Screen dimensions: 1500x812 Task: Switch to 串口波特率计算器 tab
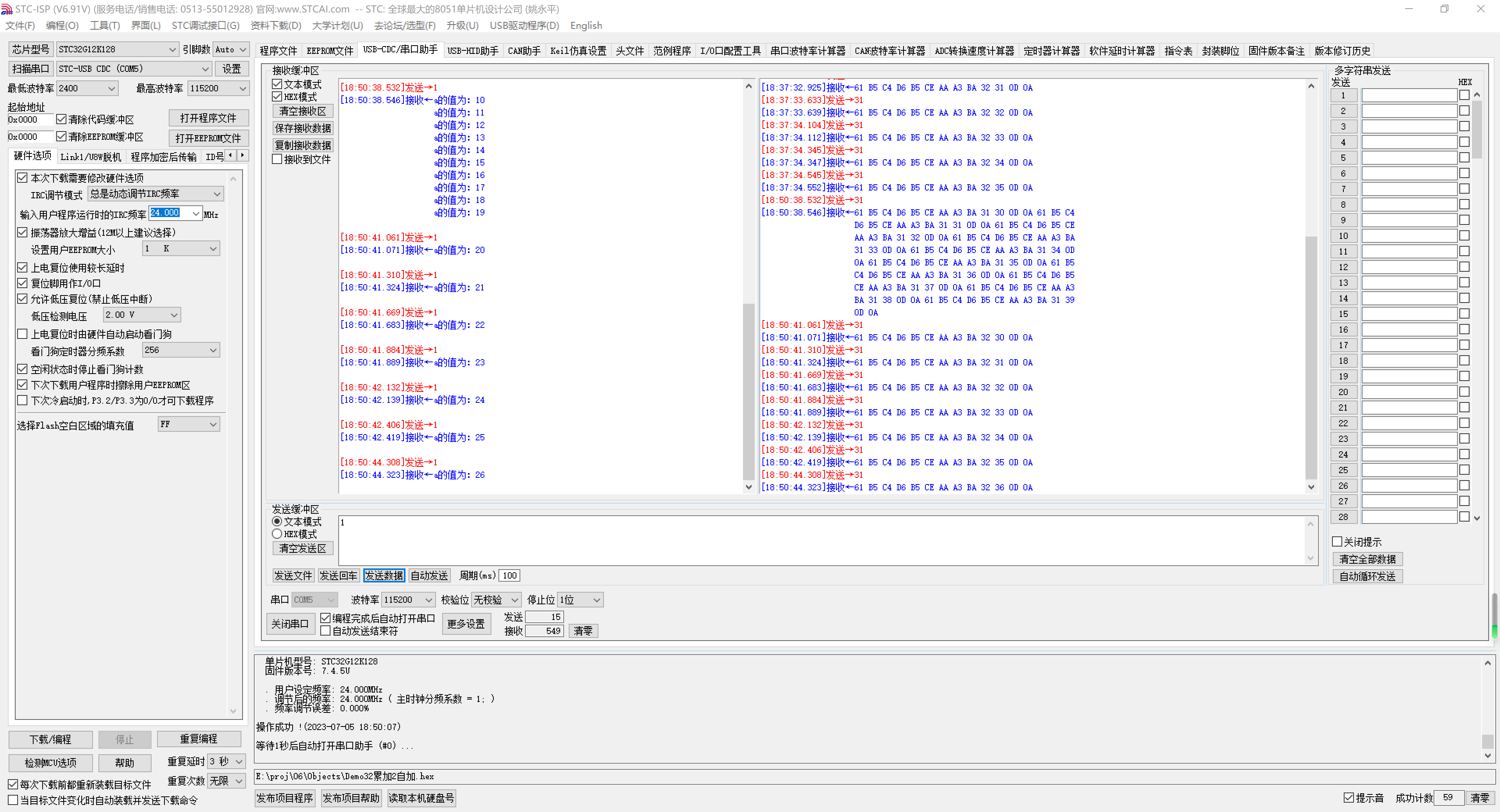tap(808, 51)
